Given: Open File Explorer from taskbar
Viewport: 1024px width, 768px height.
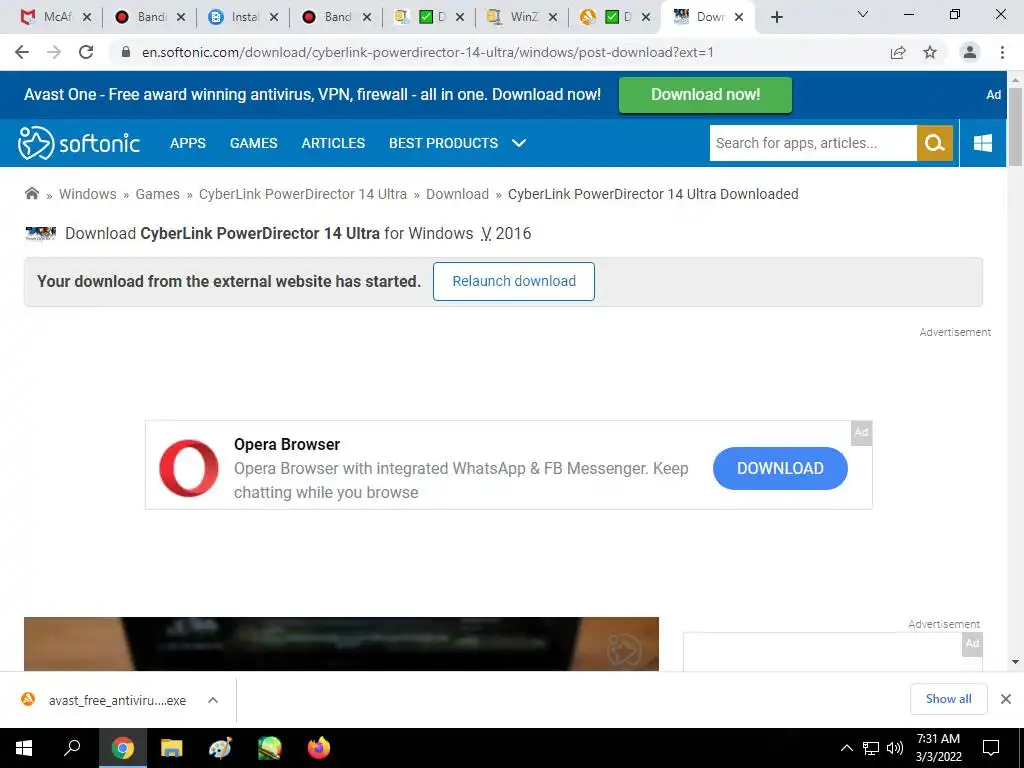Looking at the screenshot, I should tap(172, 748).
